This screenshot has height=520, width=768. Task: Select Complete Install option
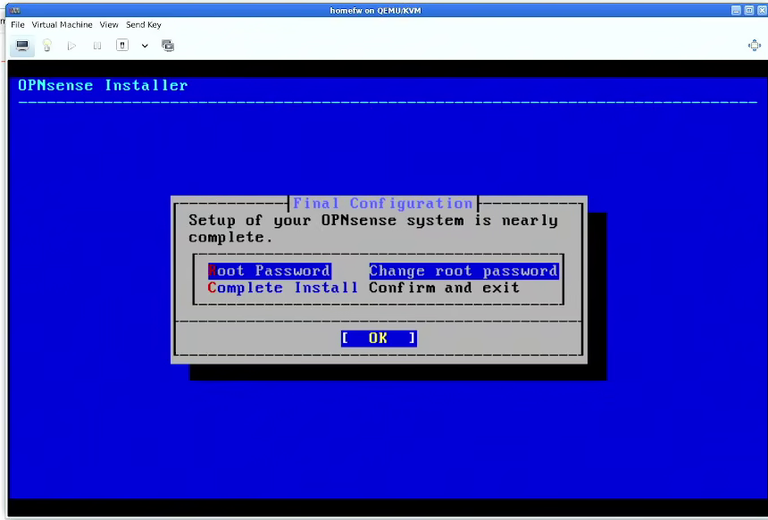283,287
